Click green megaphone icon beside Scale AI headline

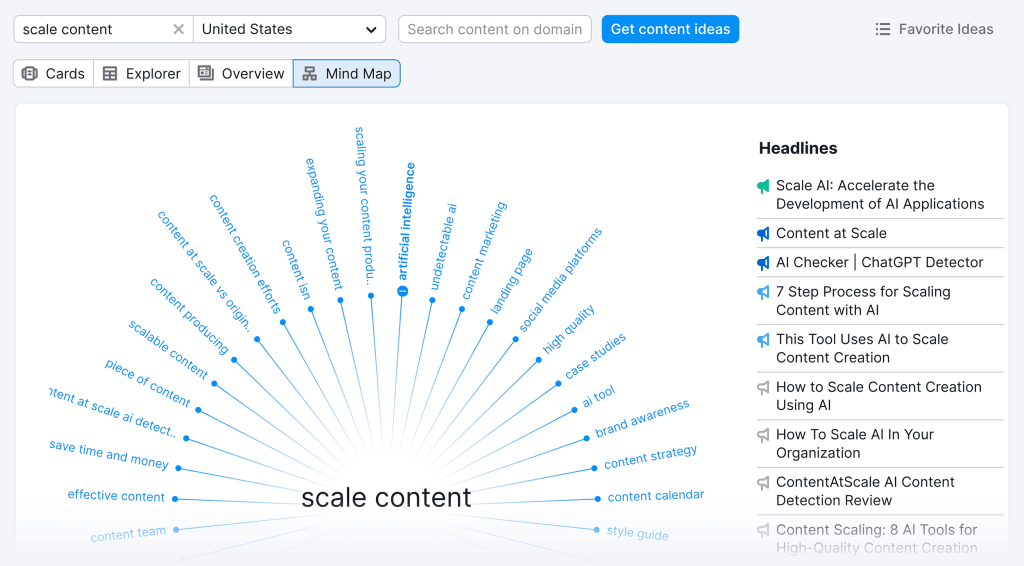pyautogui.click(x=764, y=186)
